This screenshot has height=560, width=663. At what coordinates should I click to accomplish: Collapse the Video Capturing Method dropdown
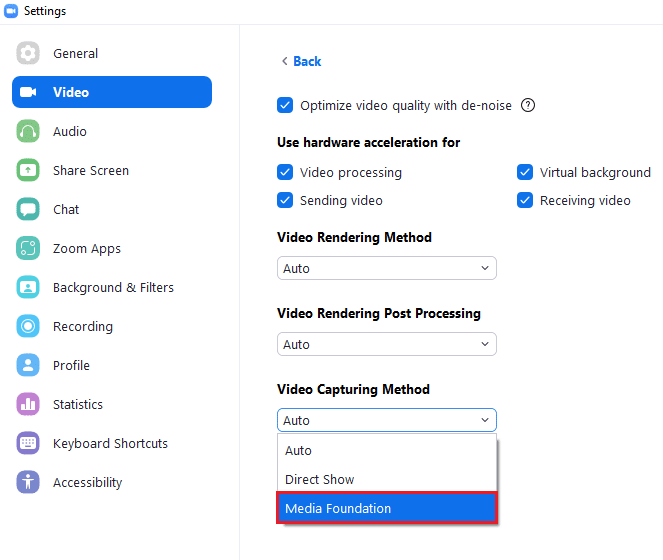point(386,420)
